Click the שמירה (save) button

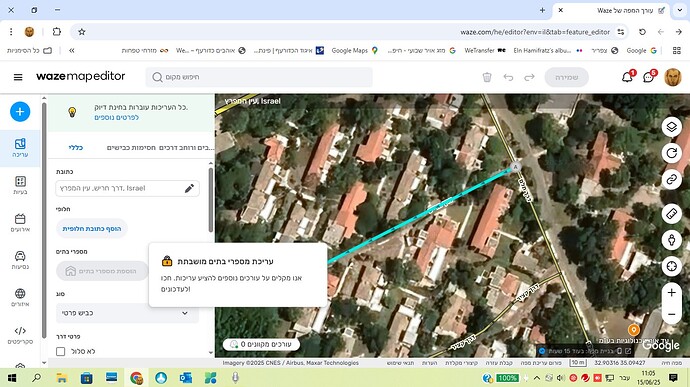566,77
